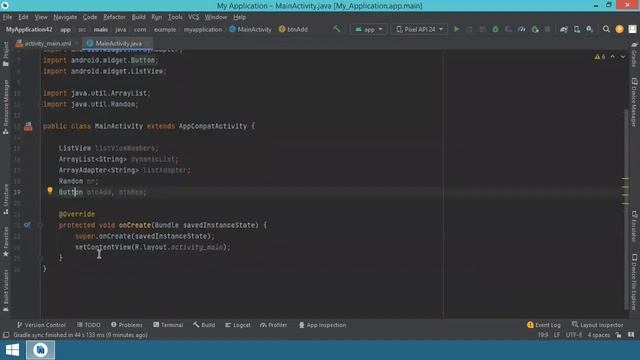Change line separator LF in status bar
The image size is (640, 360).
click(x=557, y=335)
